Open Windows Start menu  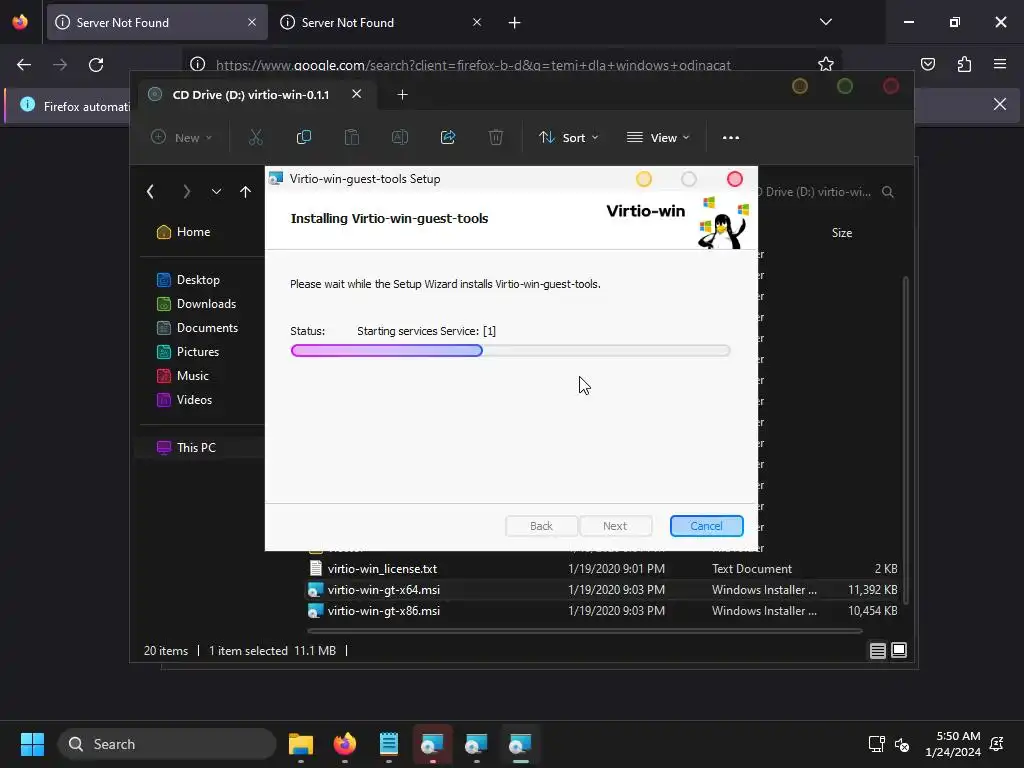coord(32,744)
